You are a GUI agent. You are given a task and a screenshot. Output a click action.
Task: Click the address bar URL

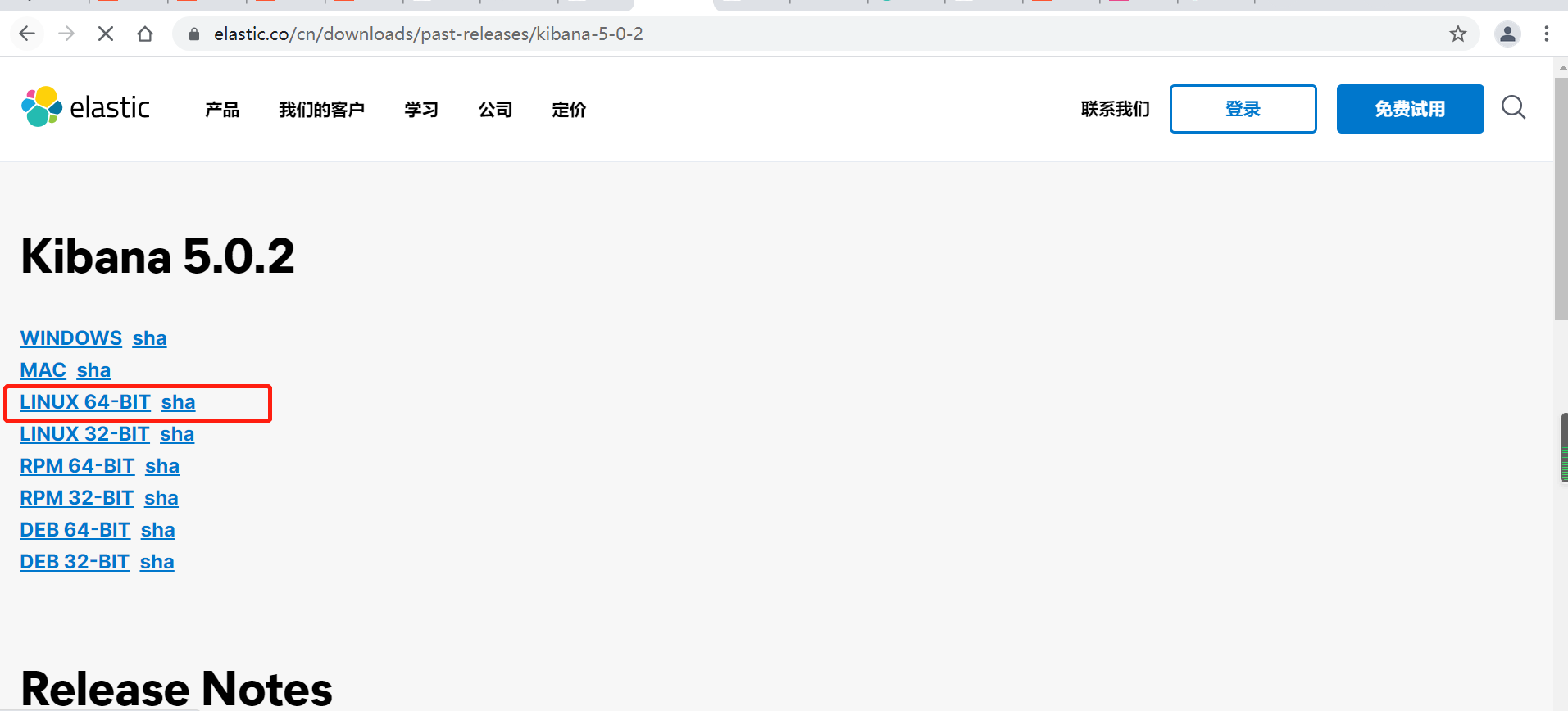click(x=428, y=34)
